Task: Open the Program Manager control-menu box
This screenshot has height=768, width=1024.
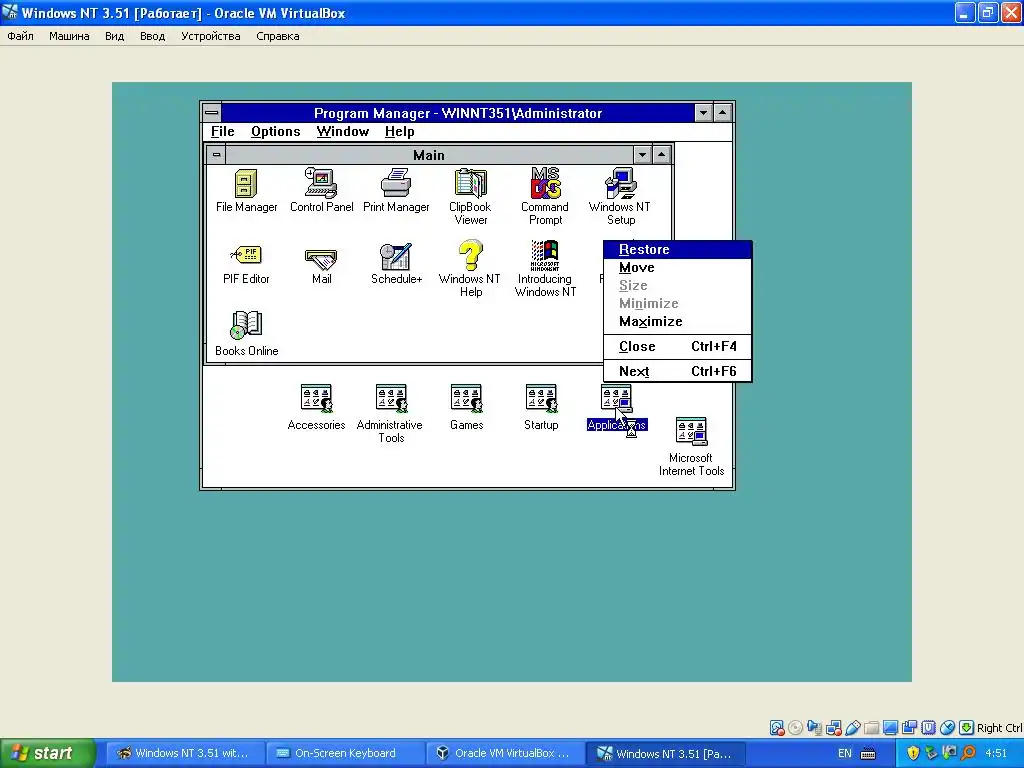Action: click(212, 113)
